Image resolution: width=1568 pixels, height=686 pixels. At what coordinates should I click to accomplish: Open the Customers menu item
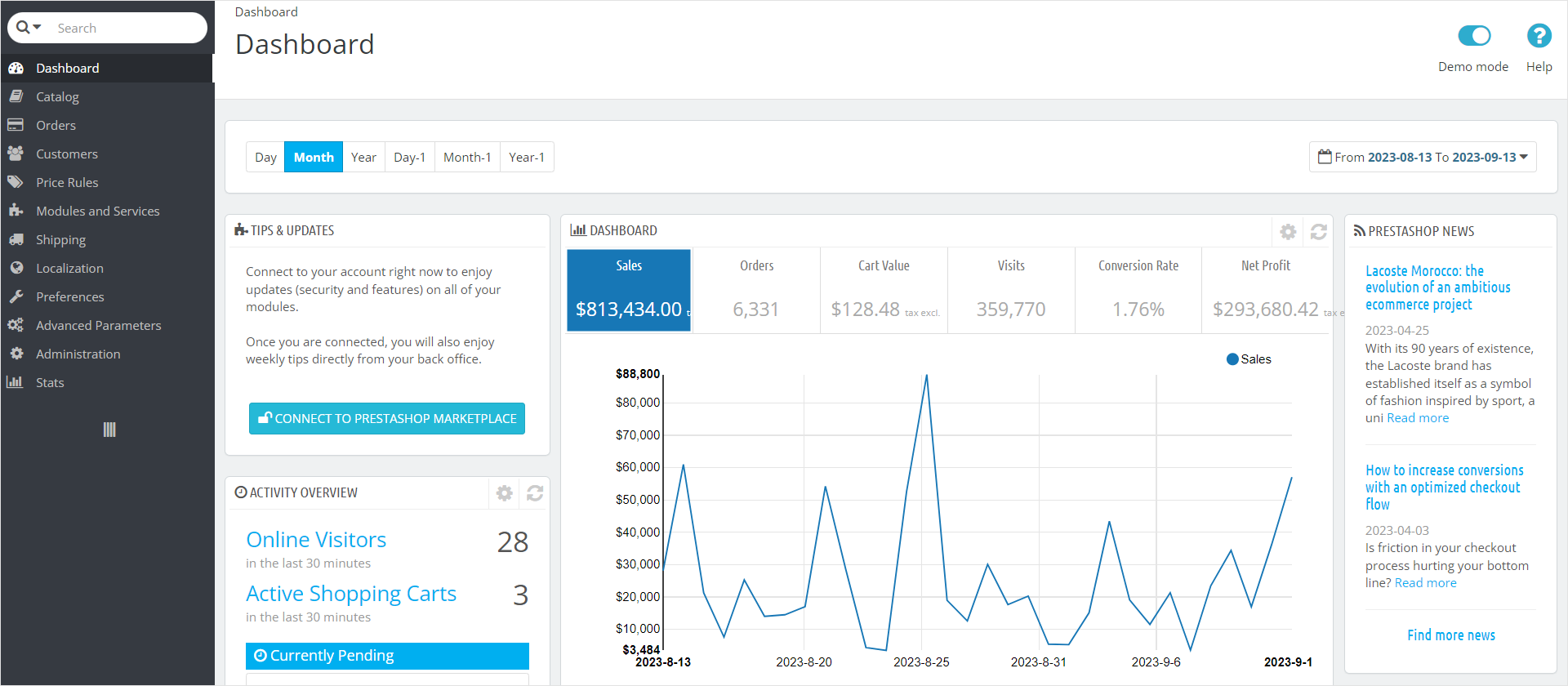point(107,154)
